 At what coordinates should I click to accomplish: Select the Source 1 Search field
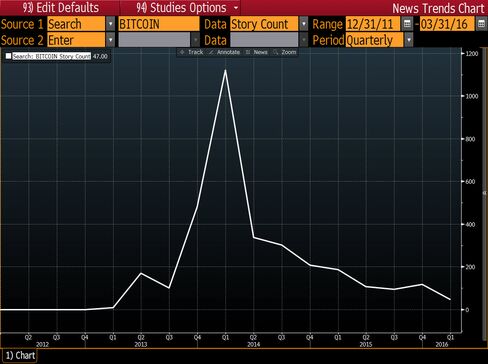76,24
